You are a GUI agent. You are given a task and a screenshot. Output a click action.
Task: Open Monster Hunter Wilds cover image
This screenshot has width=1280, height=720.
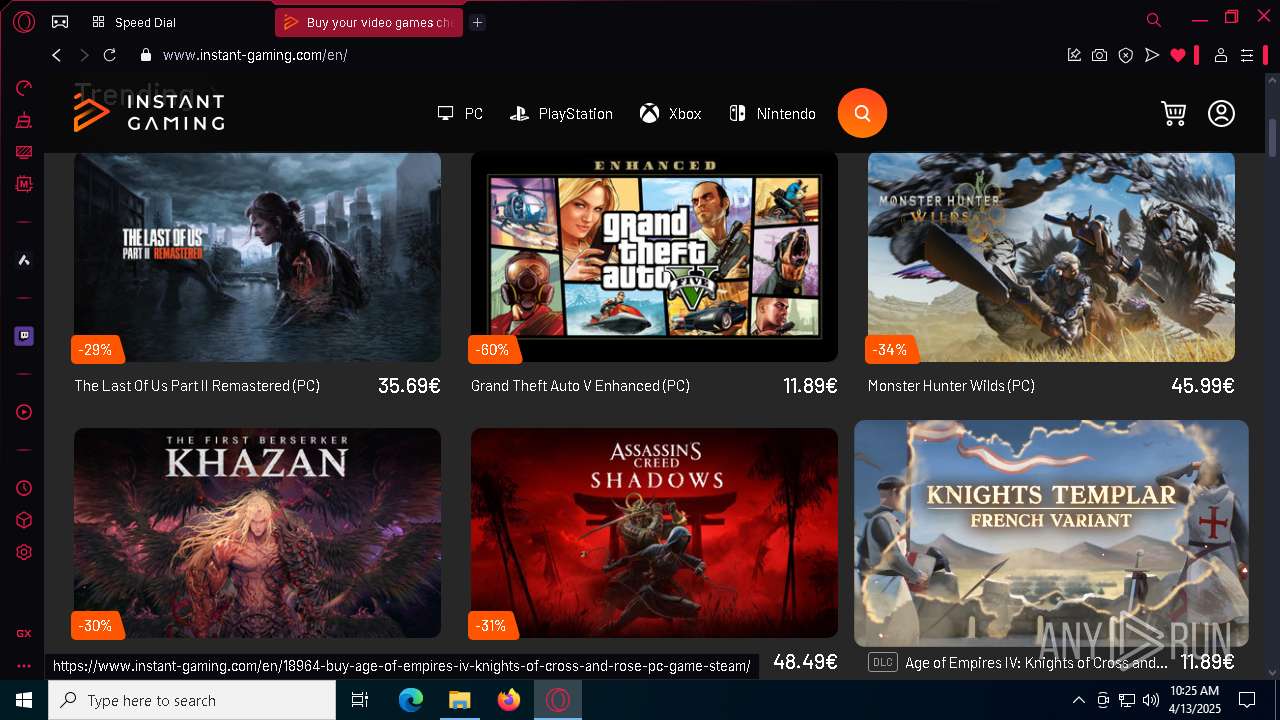(x=1051, y=257)
